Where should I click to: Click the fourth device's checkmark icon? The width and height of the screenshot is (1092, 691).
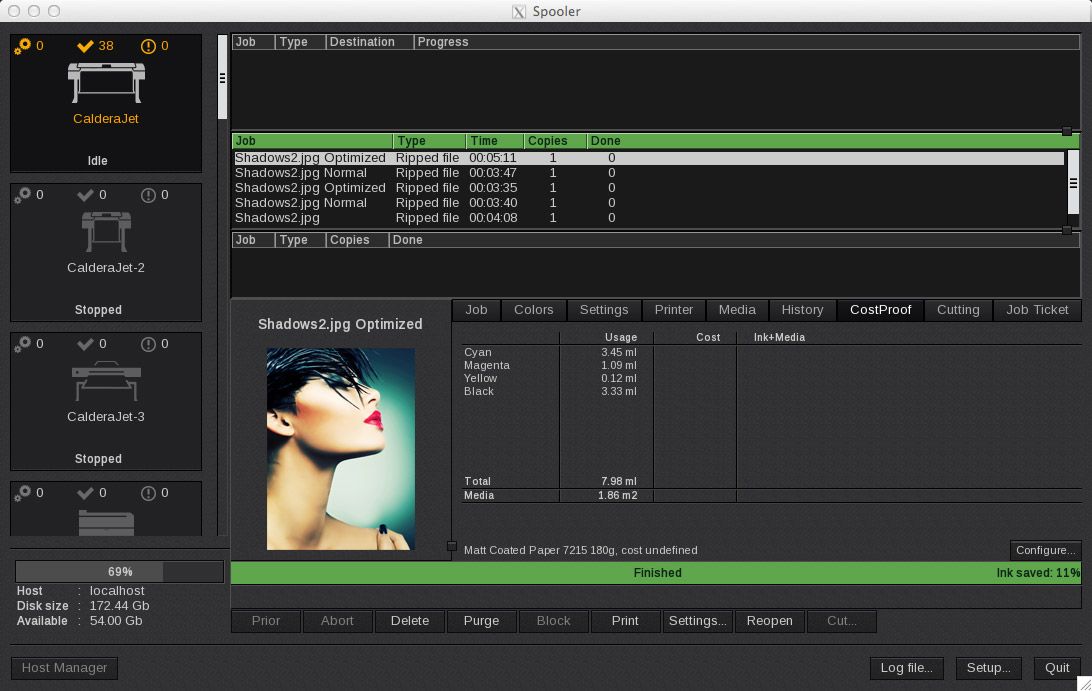pyautogui.click(x=85, y=493)
